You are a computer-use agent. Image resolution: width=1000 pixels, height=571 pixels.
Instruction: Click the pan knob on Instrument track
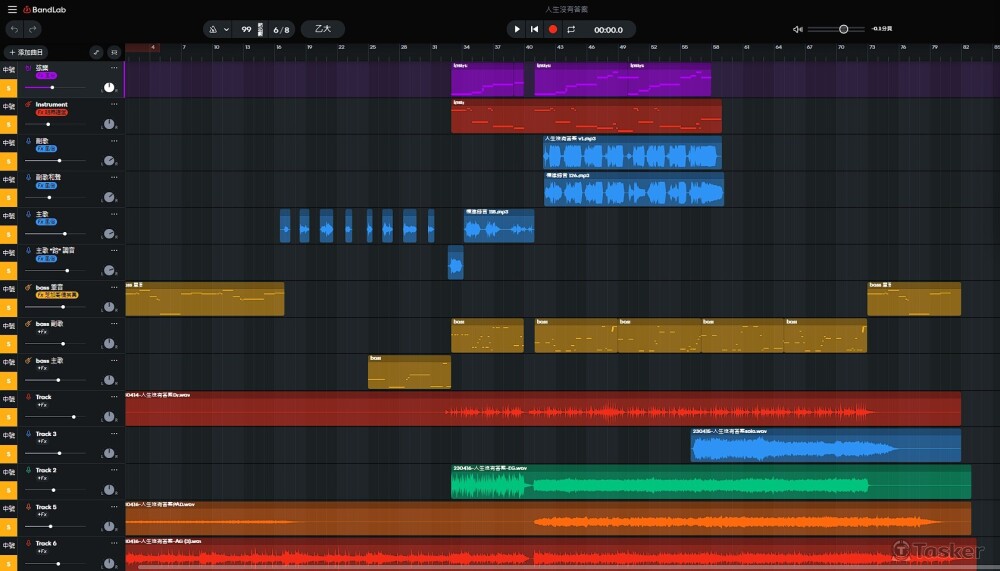(x=109, y=124)
